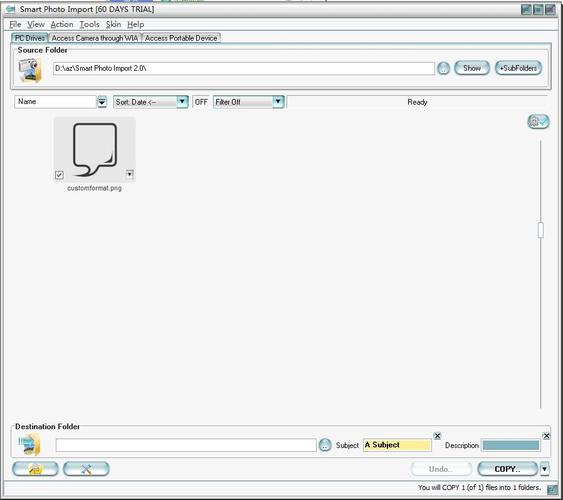The height and width of the screenshot is (500, 563).
Task: Toggle the checkbox on customformat.png thumbnail
Action: pos(59,175)
